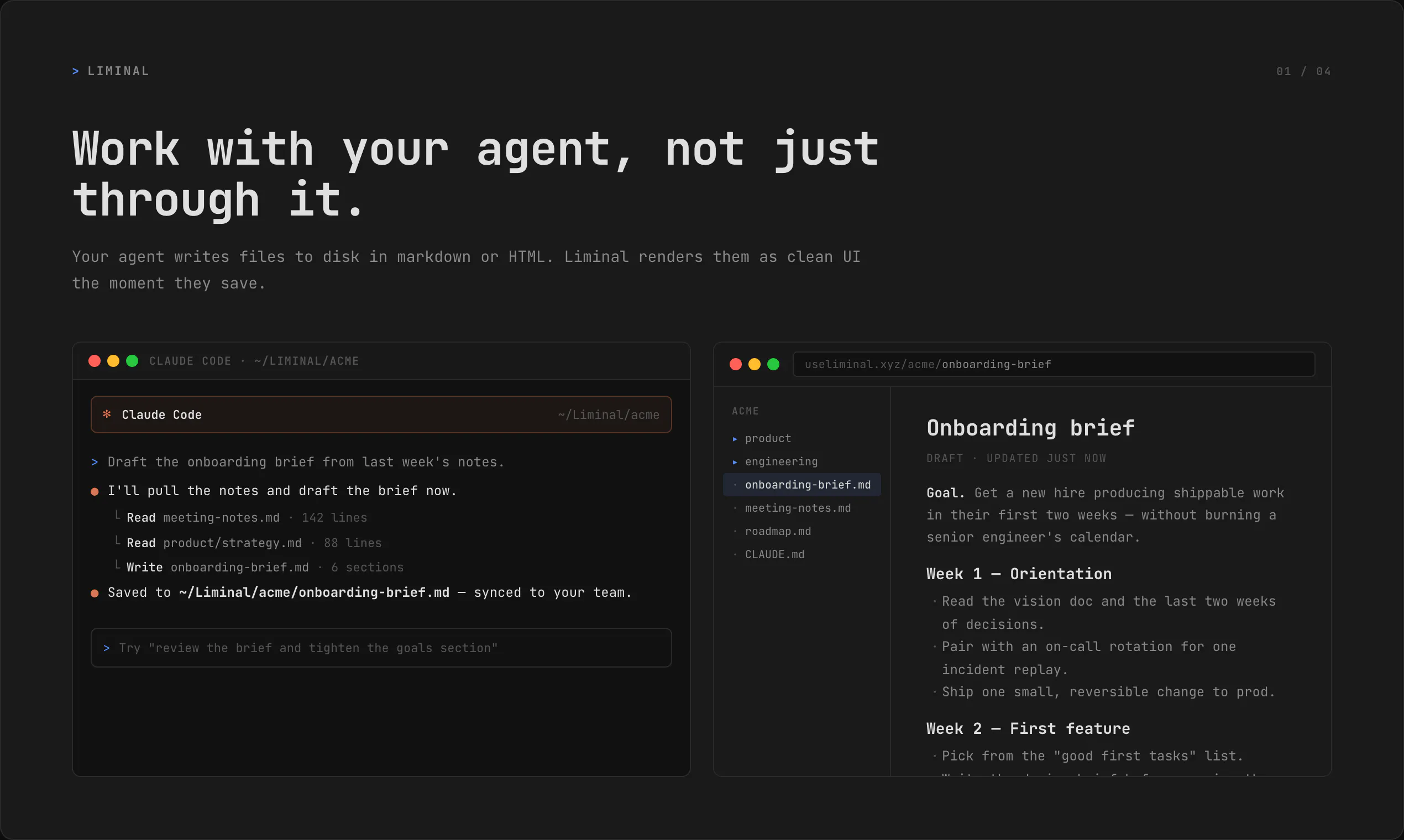Click the orange Claude Code asterisk icon
Screen dimensions: 1404x840
[107, 414]
